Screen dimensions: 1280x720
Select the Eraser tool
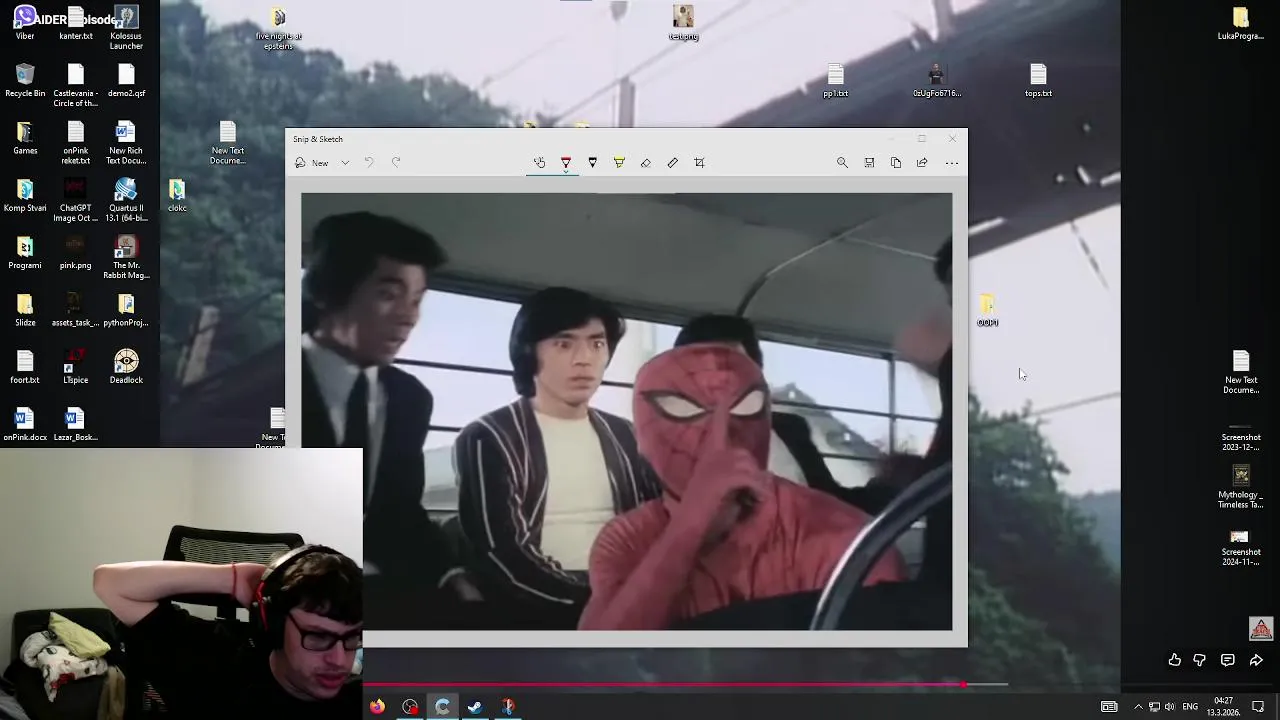coord(646,163)
